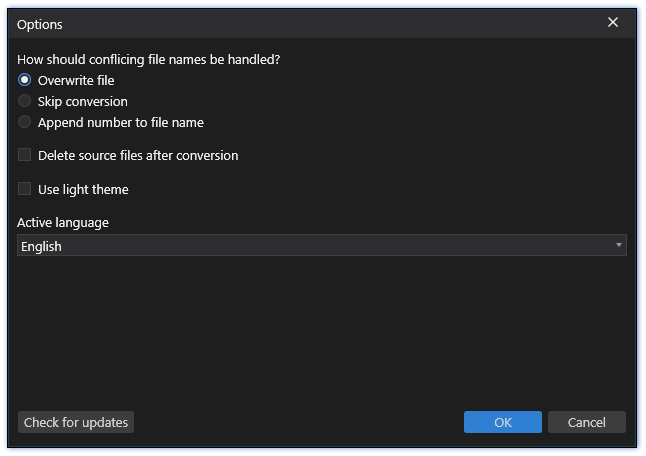Click the 'Use light theme' label text
The width and height of the screenshot is (646, 456).
click(83, 190)
